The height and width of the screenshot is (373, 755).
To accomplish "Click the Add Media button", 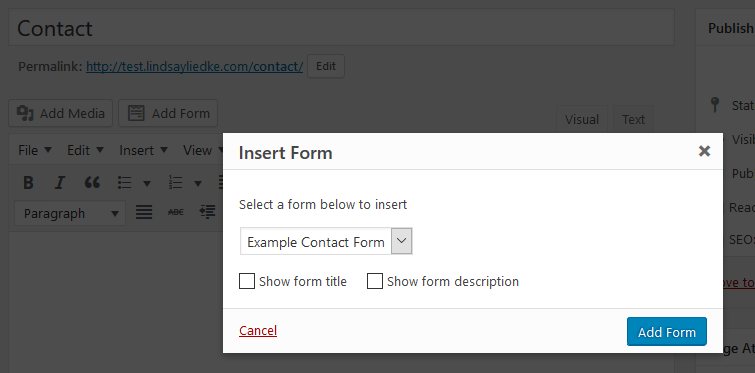I will tap(61, 114).
